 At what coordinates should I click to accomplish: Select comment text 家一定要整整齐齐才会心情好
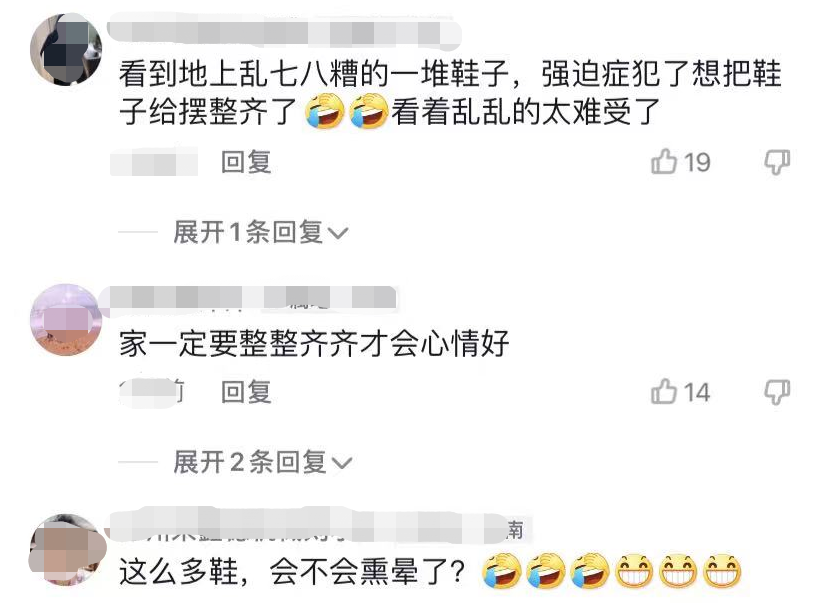tap(314, 344)
